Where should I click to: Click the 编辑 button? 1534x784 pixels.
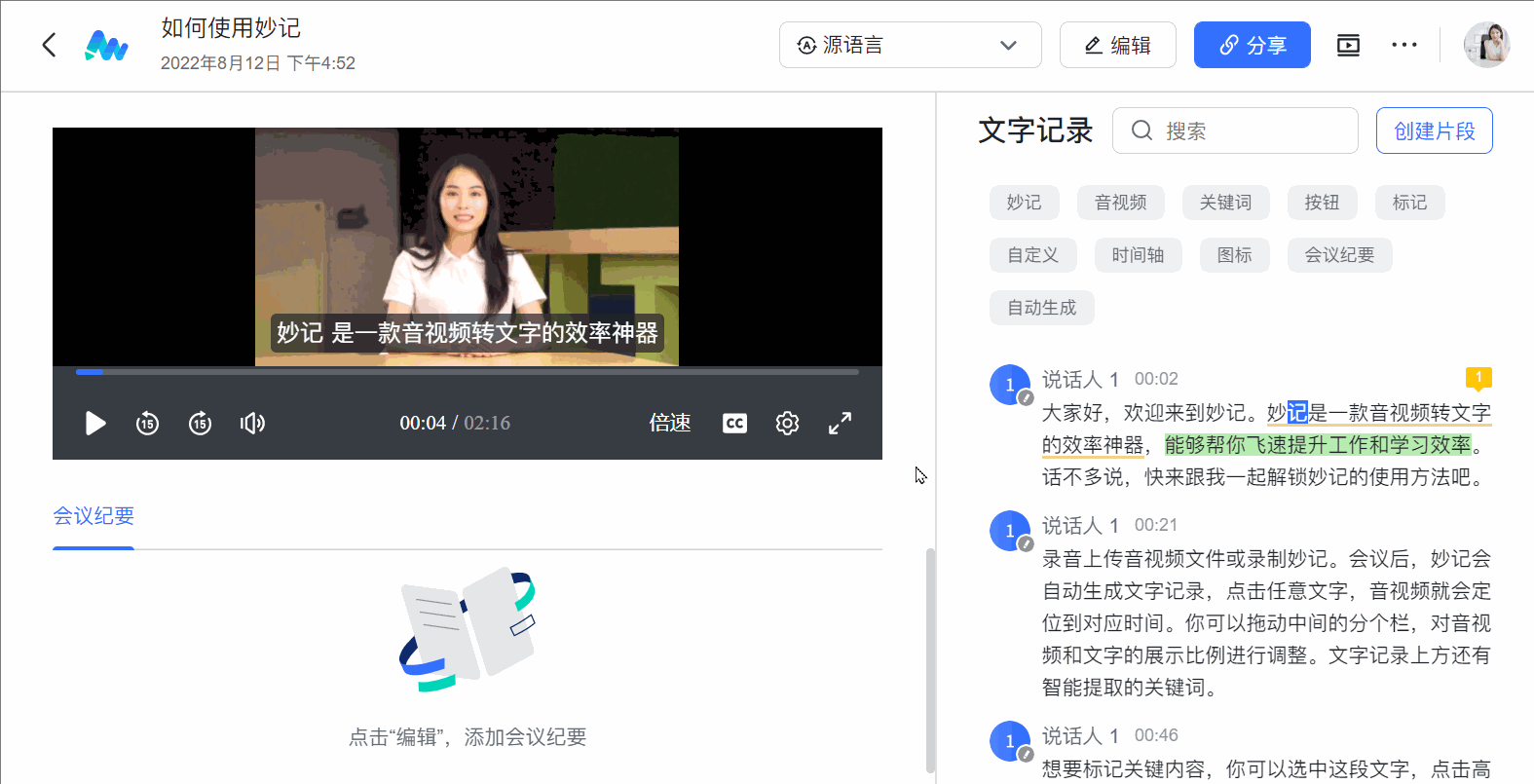pos(1117,45)
